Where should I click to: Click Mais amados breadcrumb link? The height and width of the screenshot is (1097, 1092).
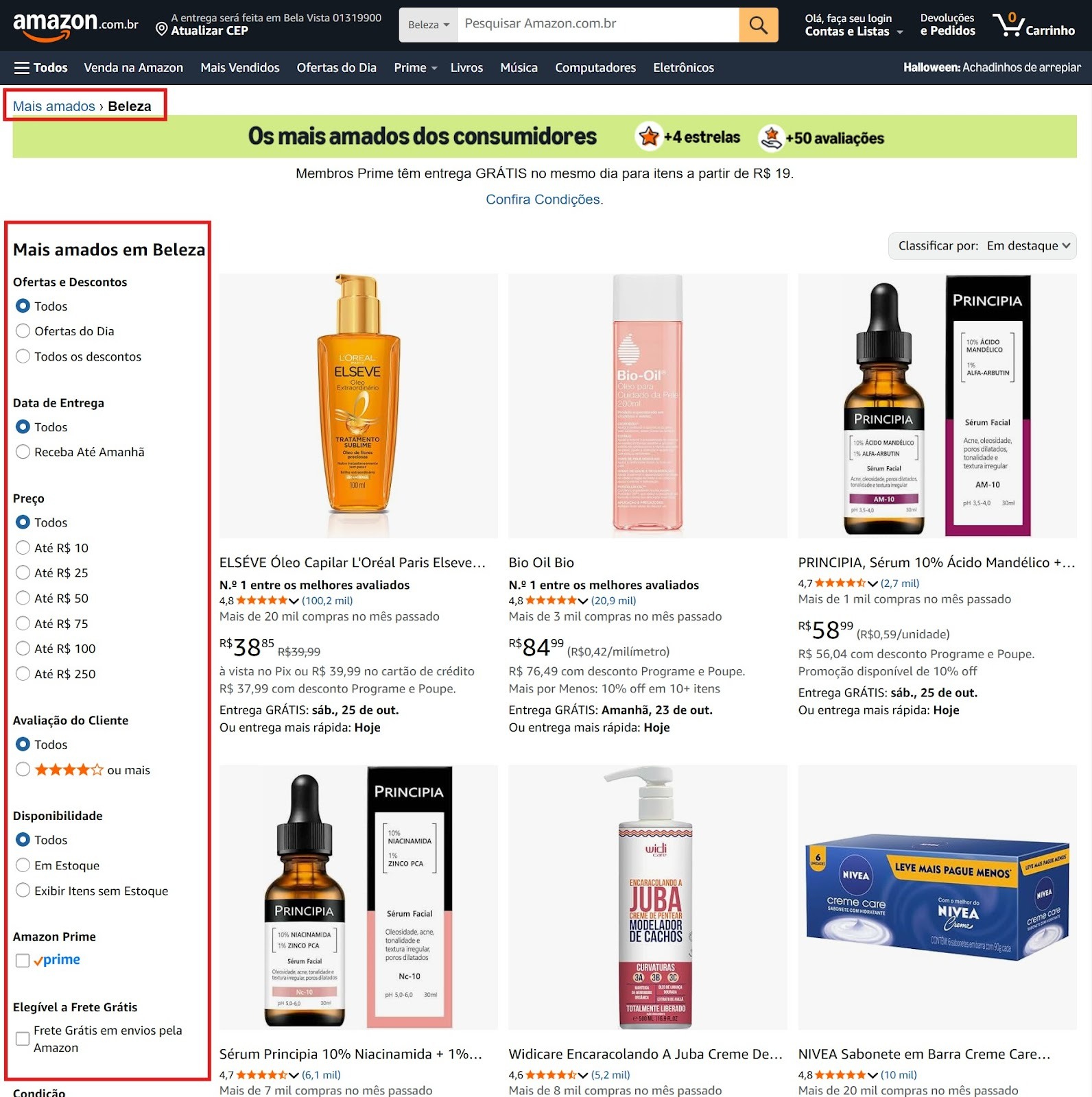(54, 106)
